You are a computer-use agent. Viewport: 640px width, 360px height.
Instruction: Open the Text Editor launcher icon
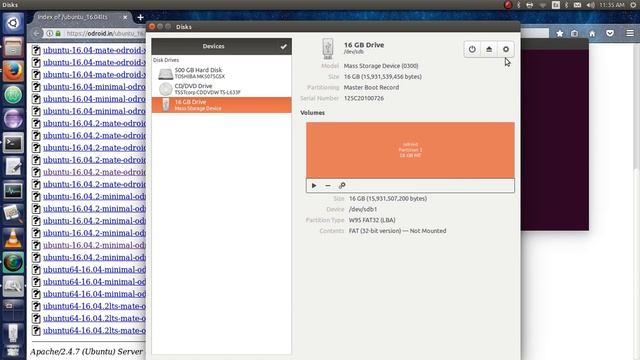click(13, 167)
